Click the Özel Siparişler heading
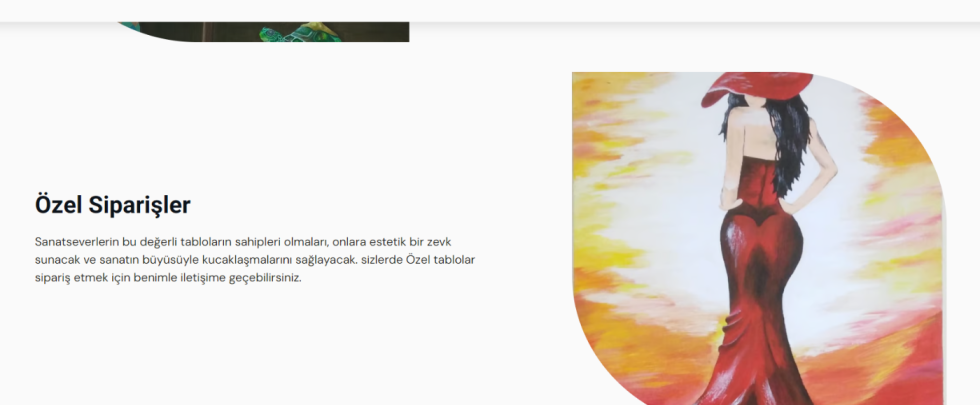The image size is (980, 405). click(112, 205)
